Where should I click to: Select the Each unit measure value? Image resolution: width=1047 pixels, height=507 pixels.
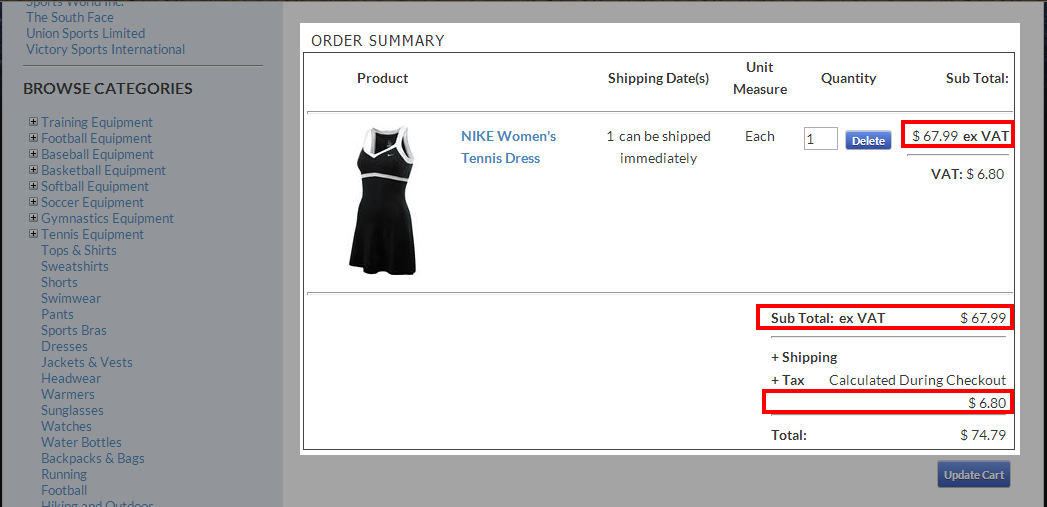click(760, 136)
